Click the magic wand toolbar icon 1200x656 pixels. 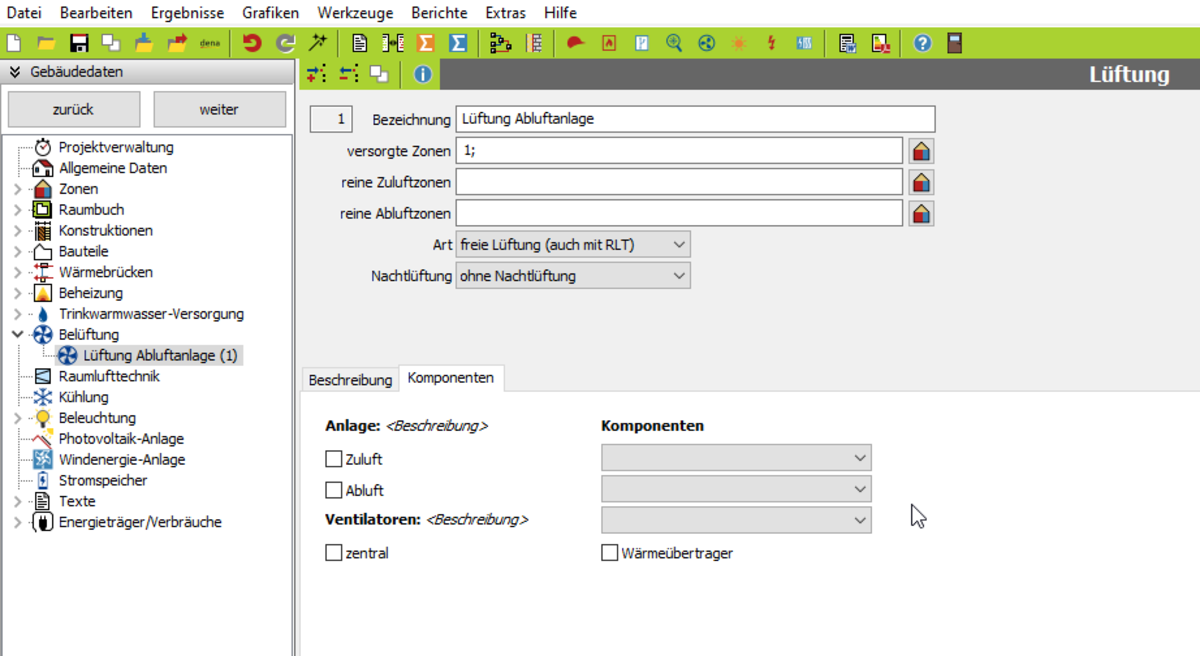pos(318,43)
